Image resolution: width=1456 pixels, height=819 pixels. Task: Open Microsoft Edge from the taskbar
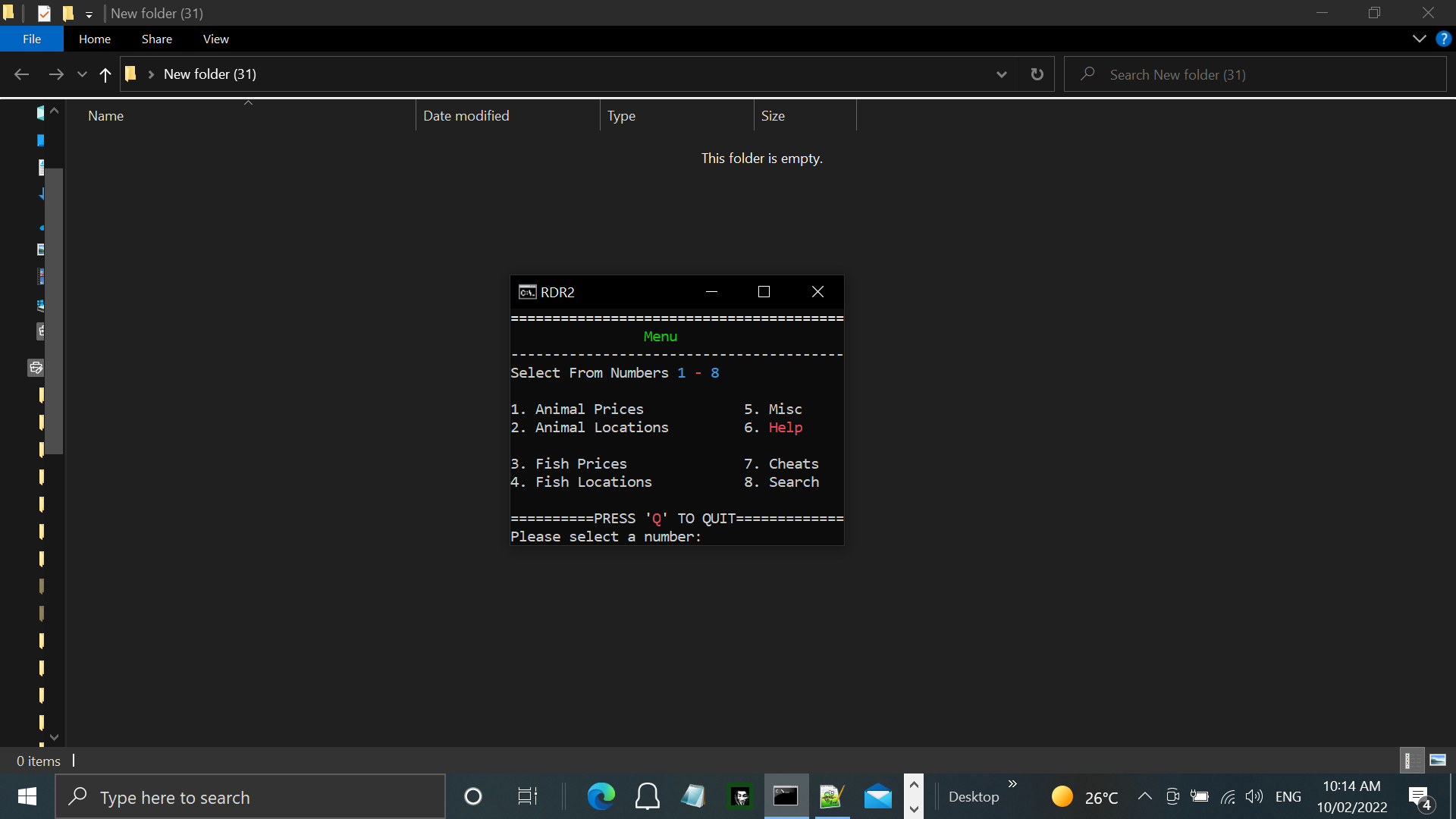click(601, 796)
